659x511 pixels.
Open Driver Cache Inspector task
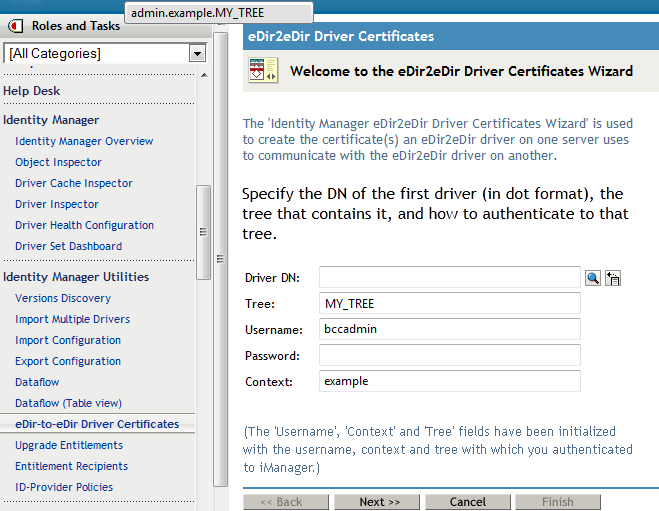click(74, 183)
